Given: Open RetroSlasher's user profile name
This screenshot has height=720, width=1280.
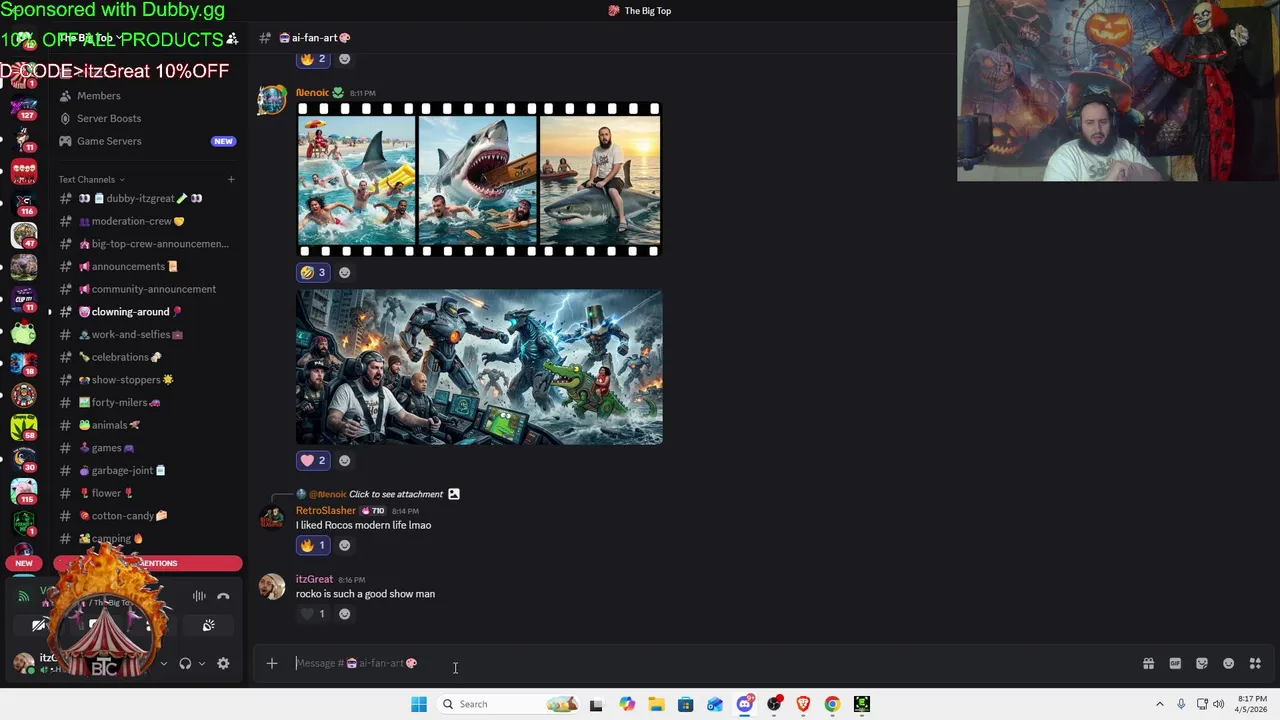Looking at the screenshot, I should pyautogui.click(x=326, y=511).
